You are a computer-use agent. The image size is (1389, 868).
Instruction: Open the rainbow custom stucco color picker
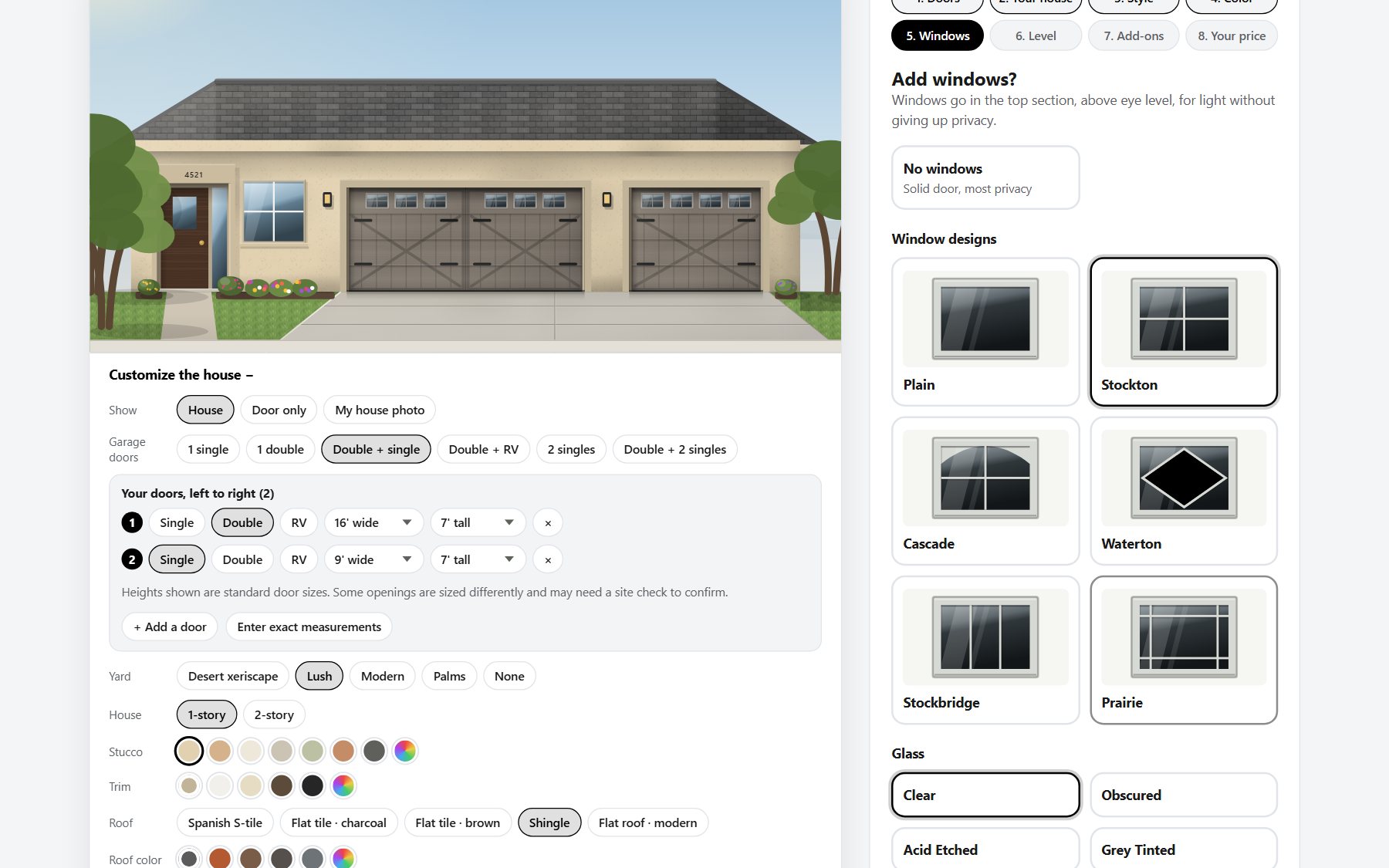point(405,751)
